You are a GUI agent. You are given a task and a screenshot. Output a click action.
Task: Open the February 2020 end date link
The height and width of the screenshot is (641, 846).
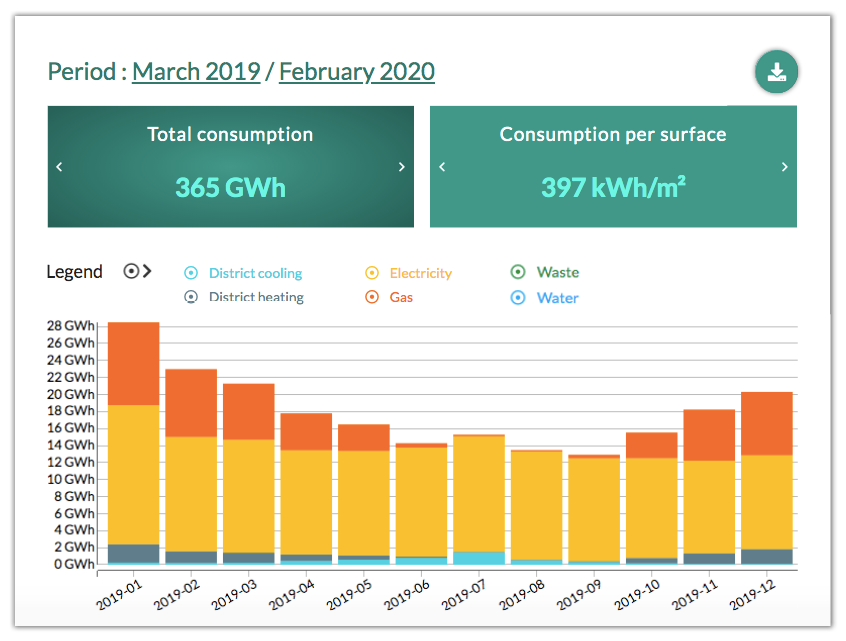tap(356, 72)
